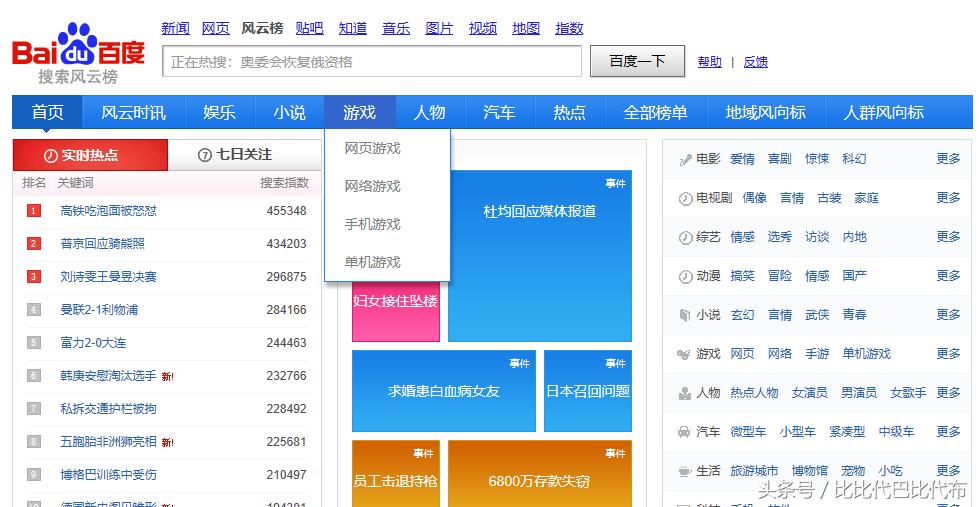
Task: Open keyword 私拆交通护栏被拘
Action: point(109,409)
